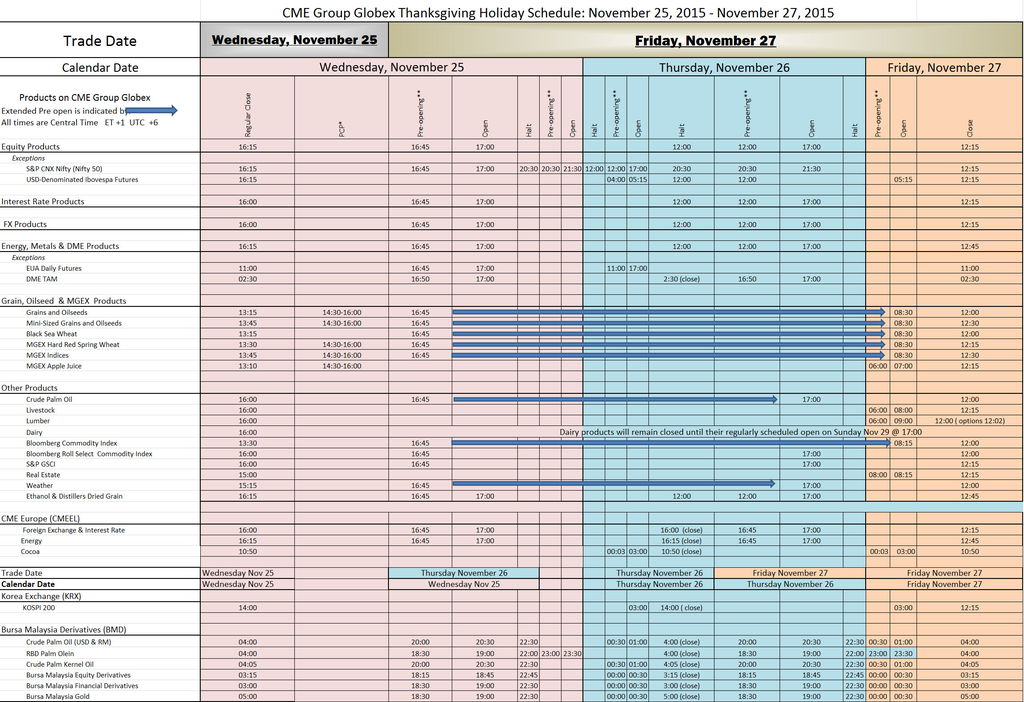The width and height of the screenshot is (1024, 702).
Task: Select the "Lumber" row label
Action: (38, 421)
